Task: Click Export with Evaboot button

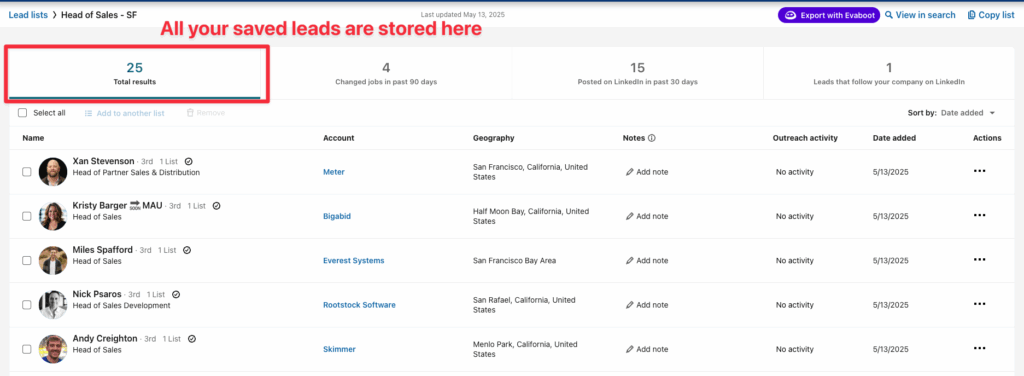Action: pos(829,15)
